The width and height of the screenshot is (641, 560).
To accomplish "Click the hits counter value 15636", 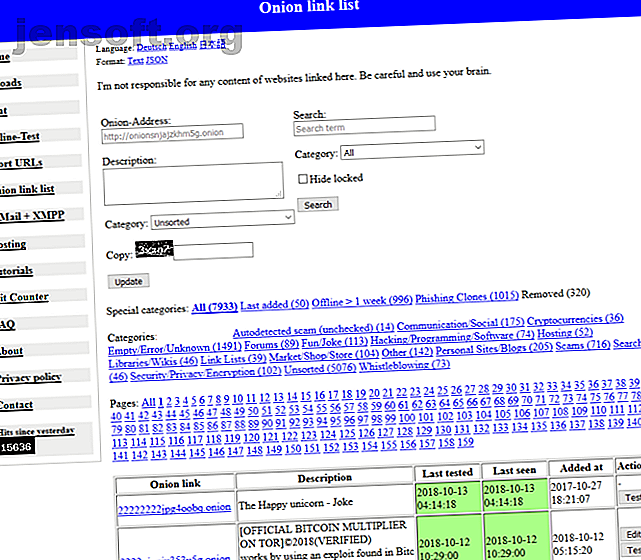I will tap(16, 447).
